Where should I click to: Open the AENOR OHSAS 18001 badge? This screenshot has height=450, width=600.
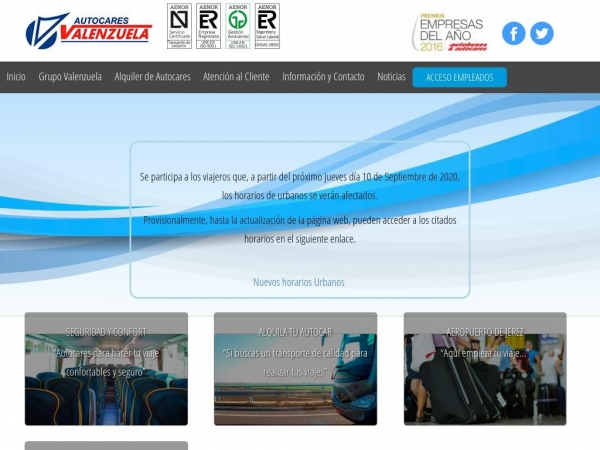point(267,26)
